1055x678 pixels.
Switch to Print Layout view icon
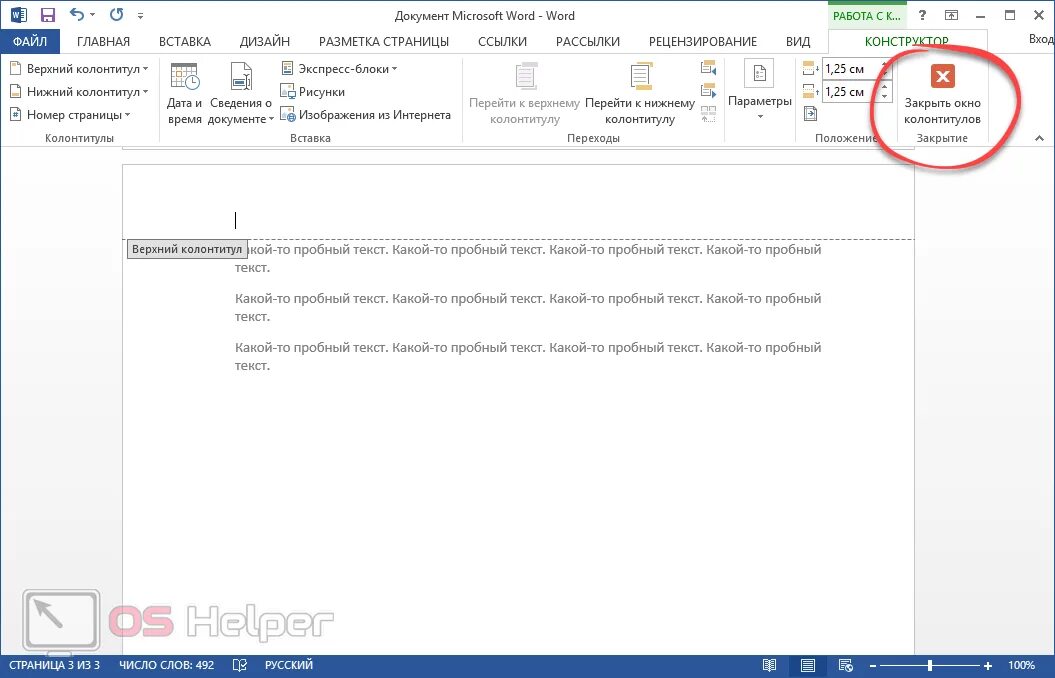coord(807,665)
